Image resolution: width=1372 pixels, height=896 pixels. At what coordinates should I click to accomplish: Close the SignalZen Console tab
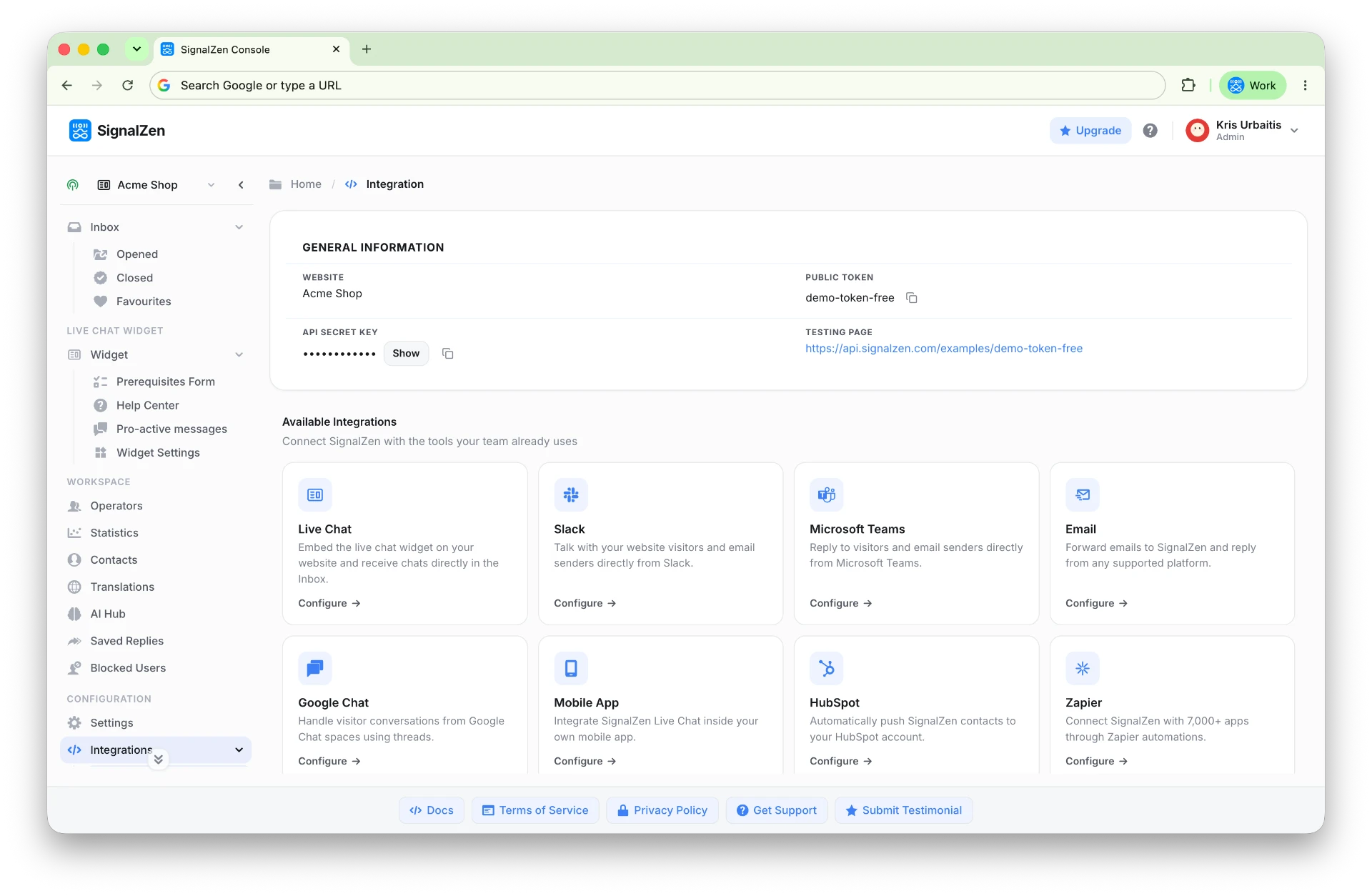[336, 49]
